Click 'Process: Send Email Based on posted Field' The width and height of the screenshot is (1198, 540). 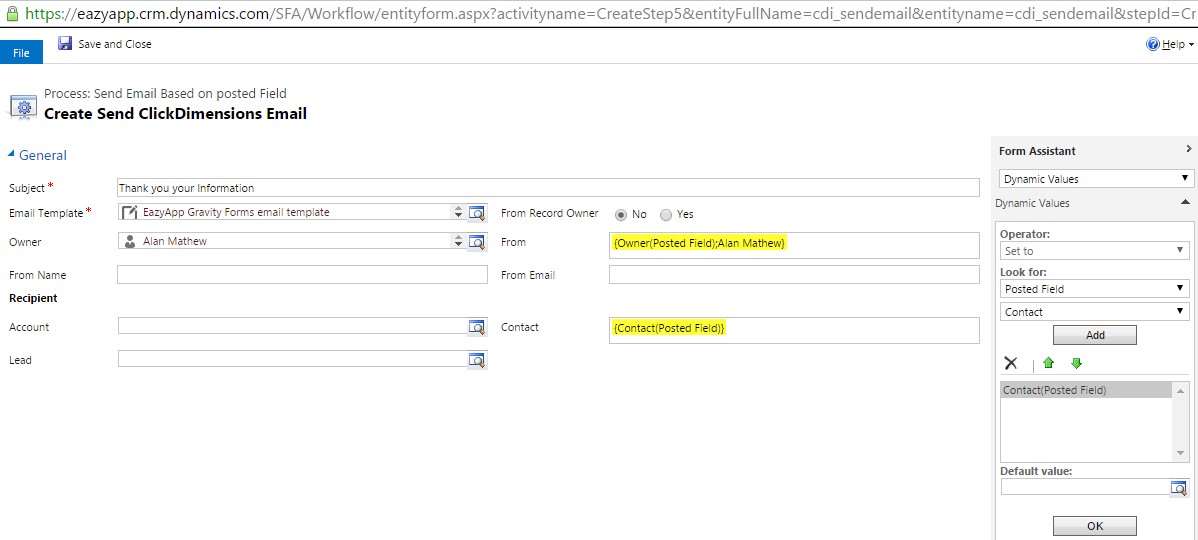[165, 94]
